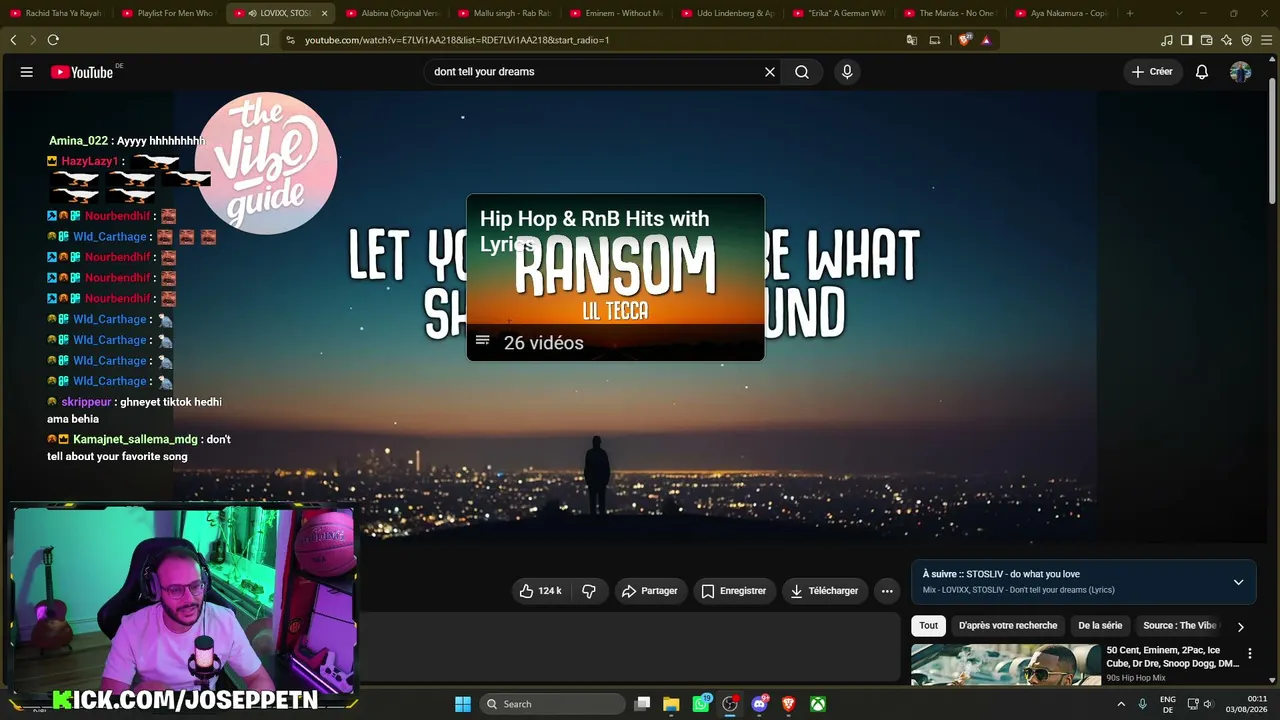Save video with Enregistrer button
This screenshot has height=720, width=1280.
click(x=734, y=591)
